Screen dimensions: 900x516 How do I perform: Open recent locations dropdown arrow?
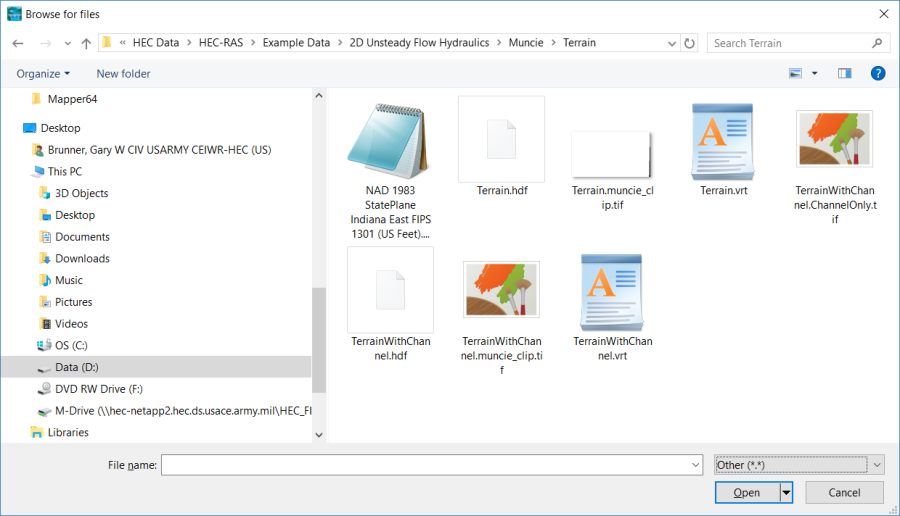[x=68, y=44]
